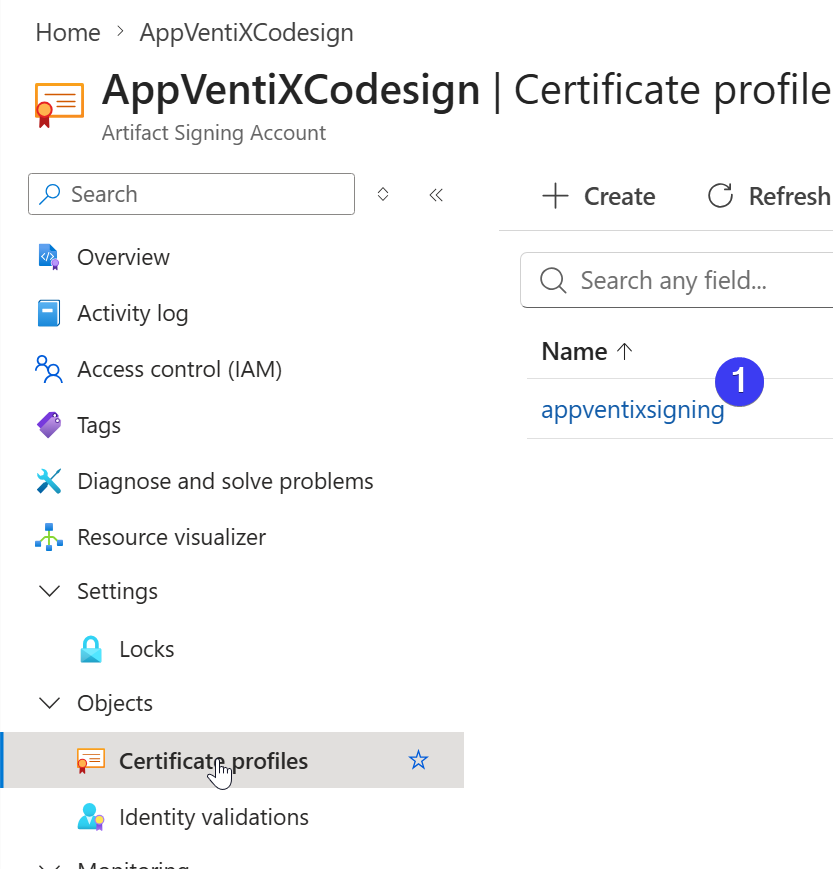833x869 pixels.
Task: Select the Certificate profiles menu item
Action: pyautogui.click(x=233, y=760)
